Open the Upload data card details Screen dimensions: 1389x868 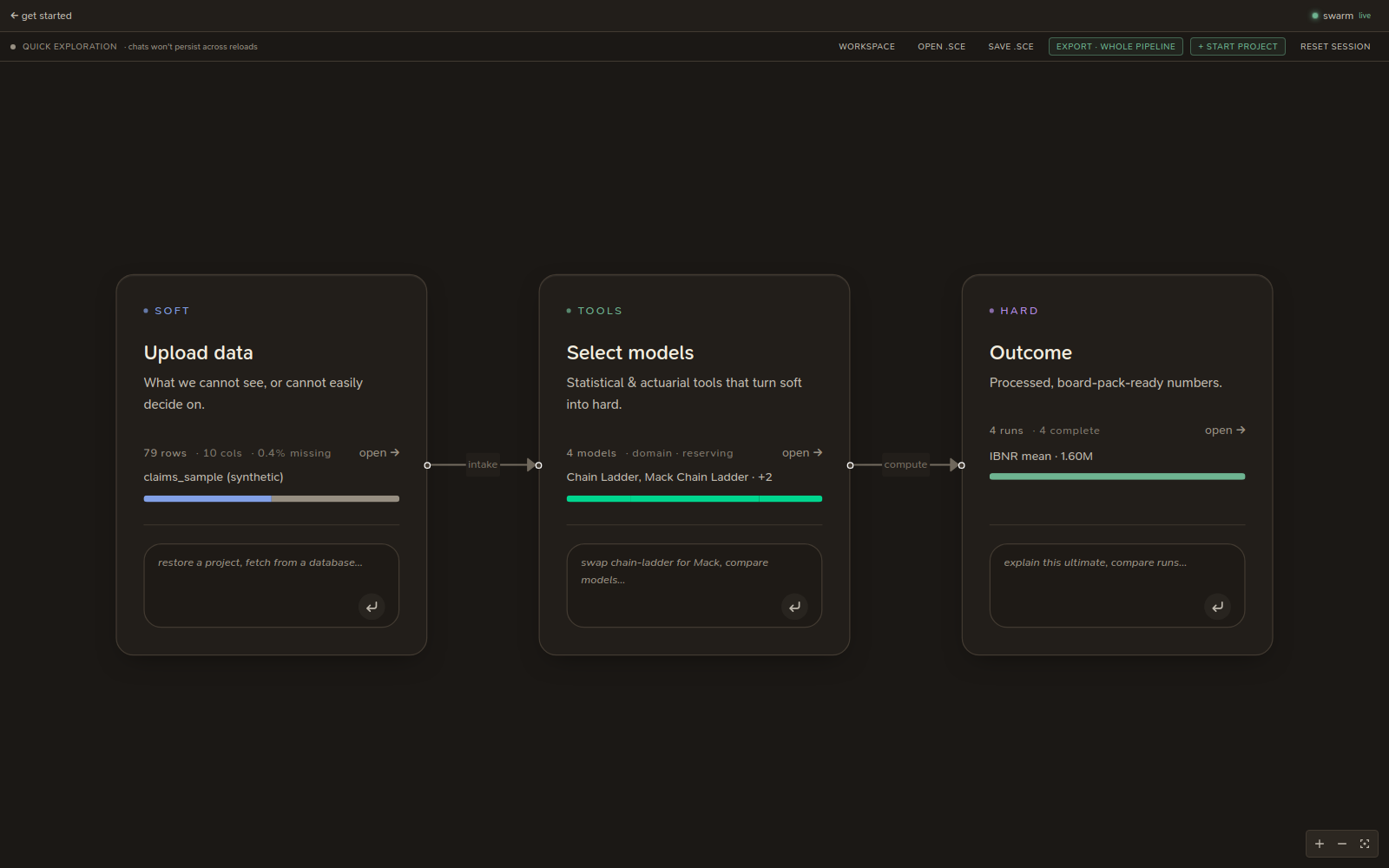click(379, 453)
